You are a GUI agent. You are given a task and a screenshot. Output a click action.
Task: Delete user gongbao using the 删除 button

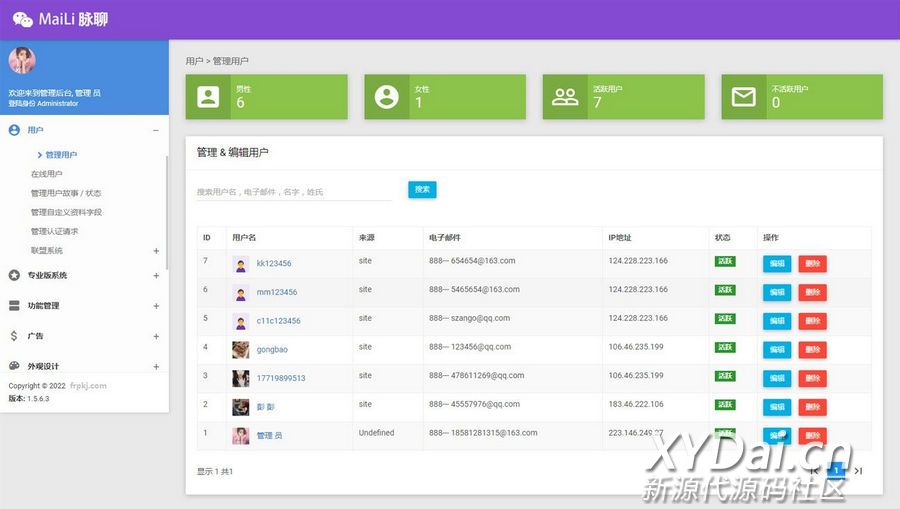(x=812, y=350)
